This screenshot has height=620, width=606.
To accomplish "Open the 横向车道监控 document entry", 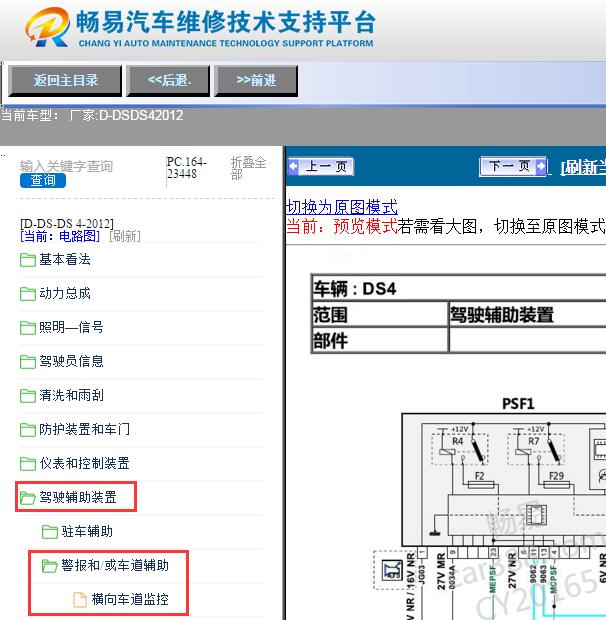I will pos(130,599).
